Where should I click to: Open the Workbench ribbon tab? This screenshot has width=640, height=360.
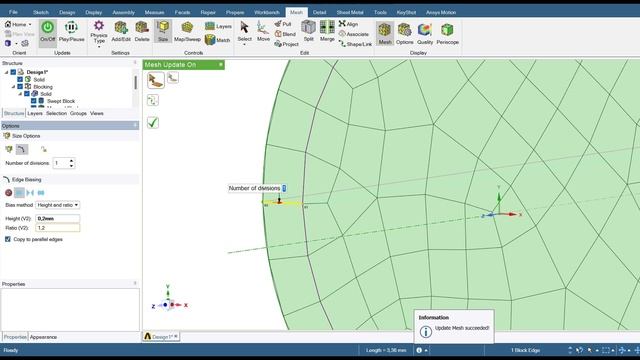pos(267,12)
